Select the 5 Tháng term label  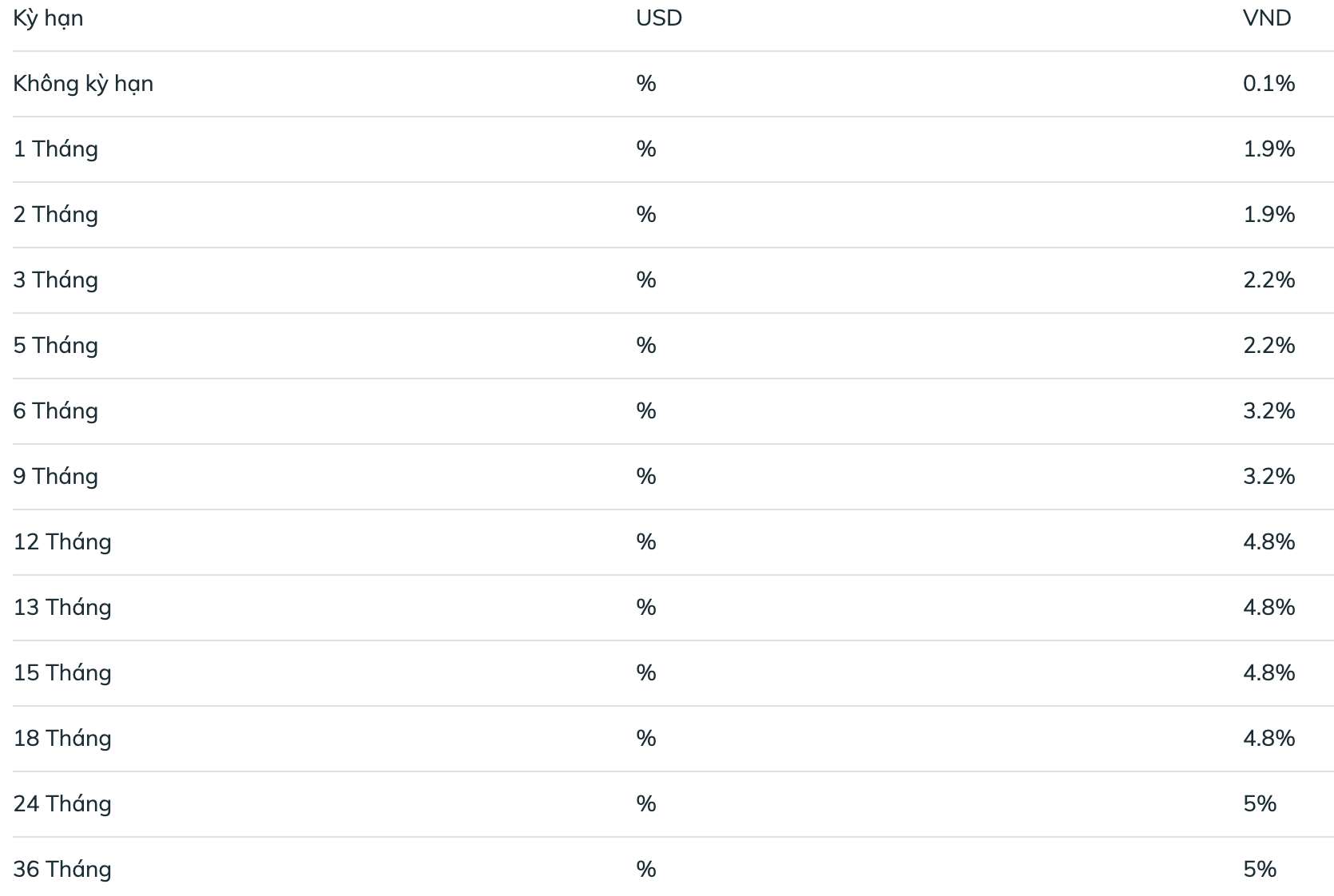pyautogui.click(x=56, y=346)
